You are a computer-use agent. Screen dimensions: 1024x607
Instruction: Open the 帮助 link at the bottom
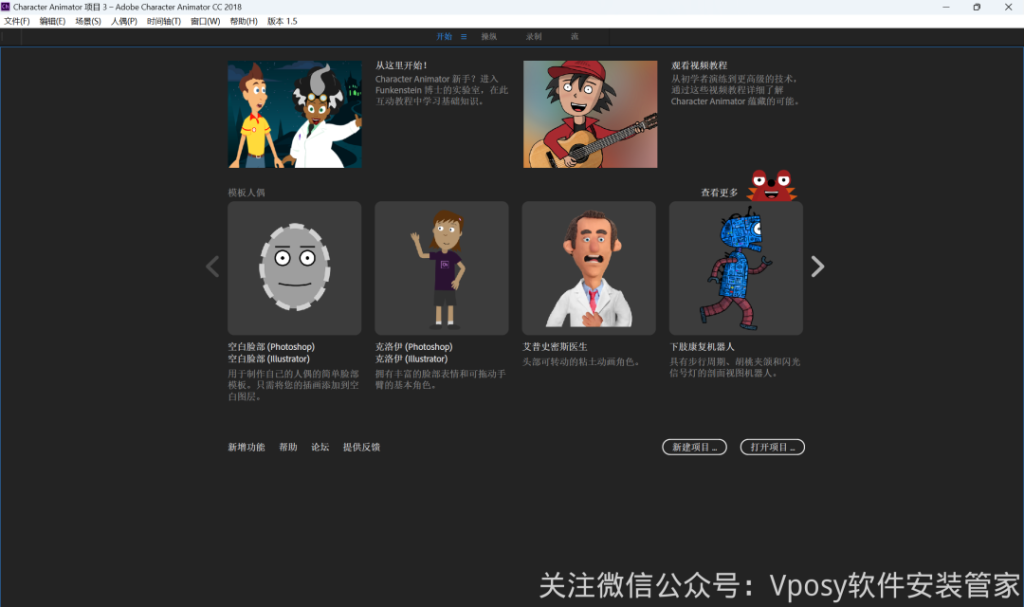[x=288, y=448]
